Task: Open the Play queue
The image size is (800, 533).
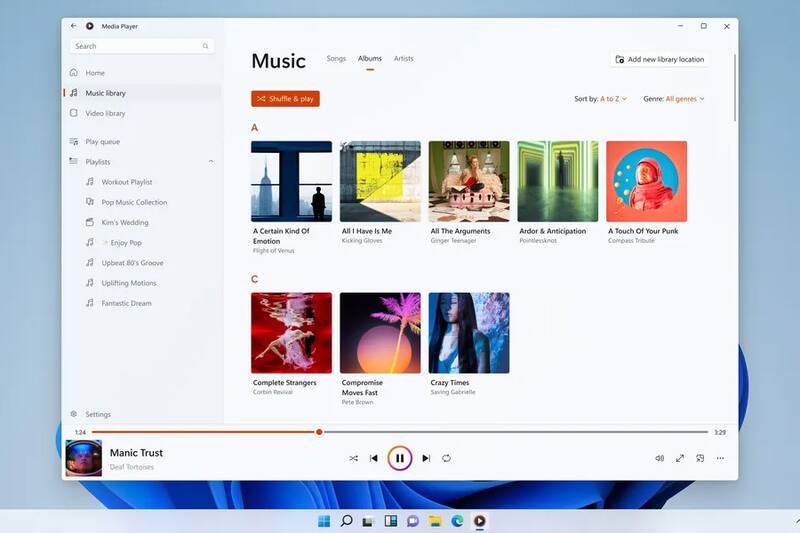Action: 102,142
